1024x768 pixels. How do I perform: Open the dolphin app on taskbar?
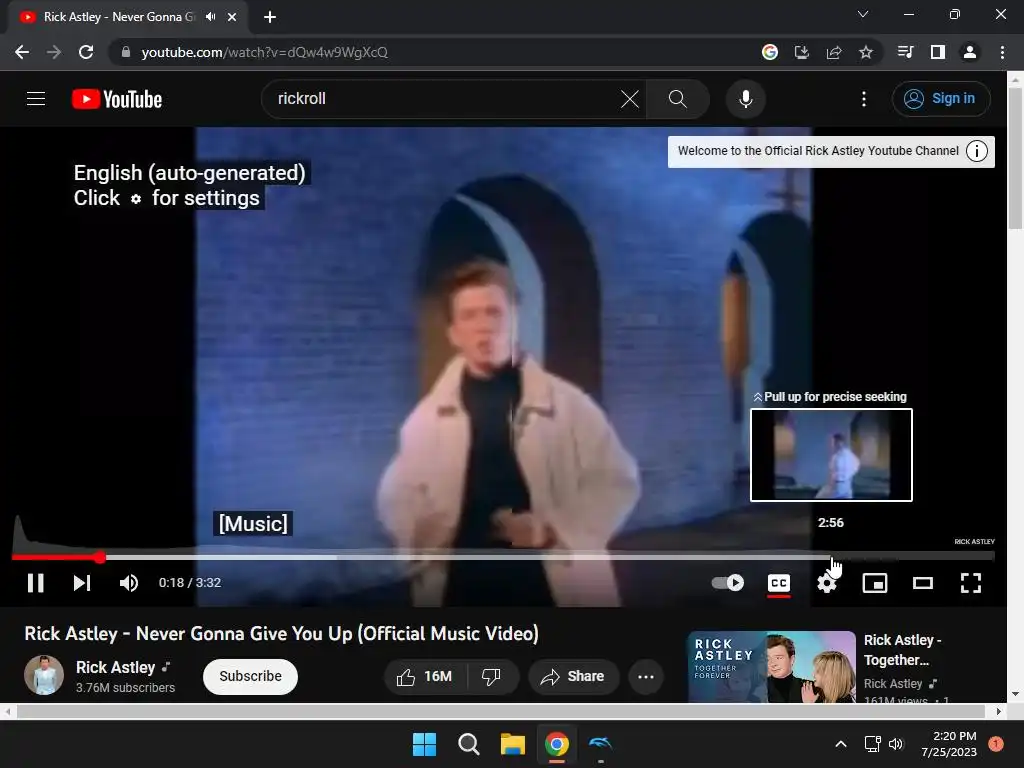(601, 744)
